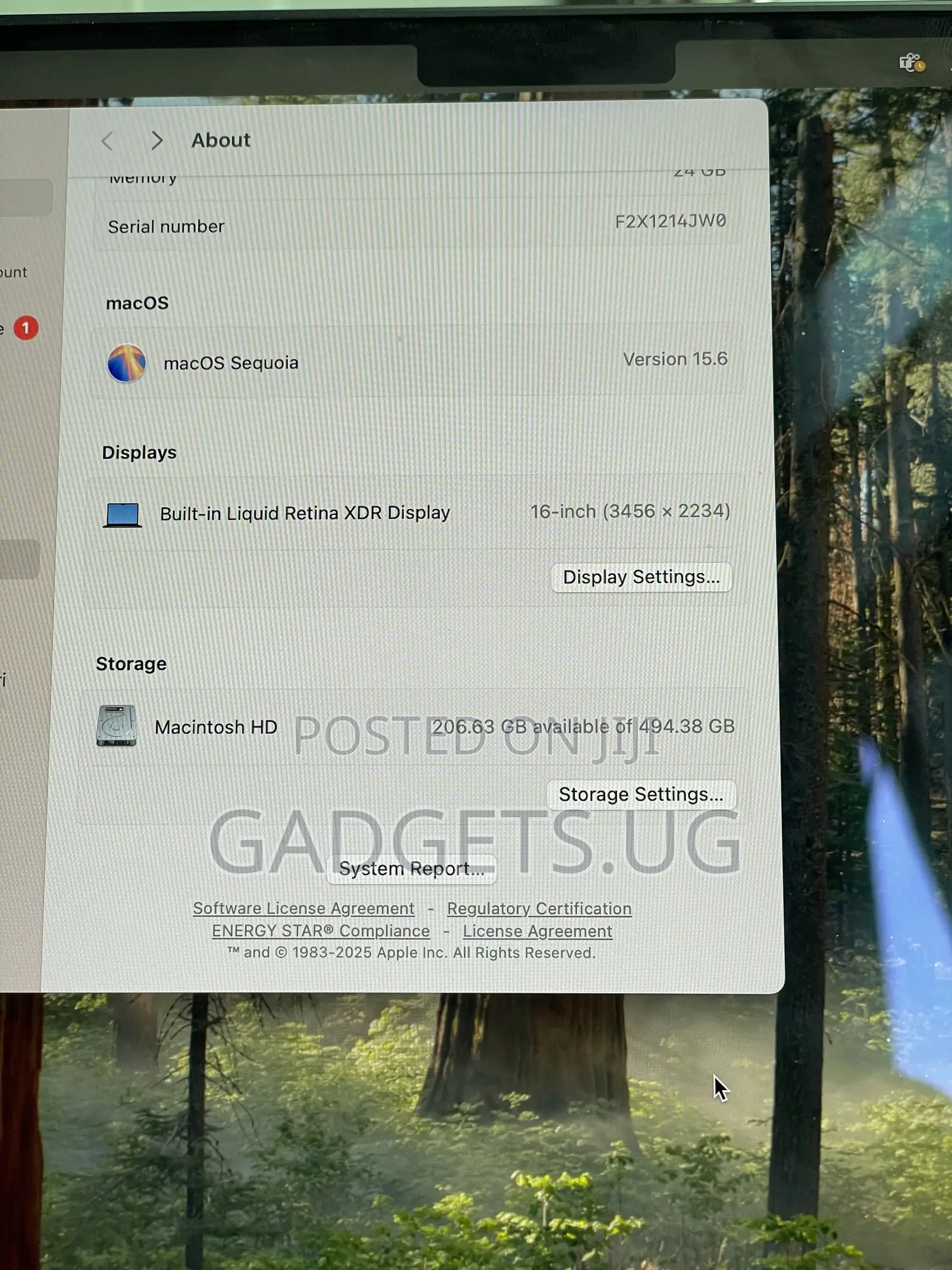
Task: Click the Serial number label
Action: (166, 227)
